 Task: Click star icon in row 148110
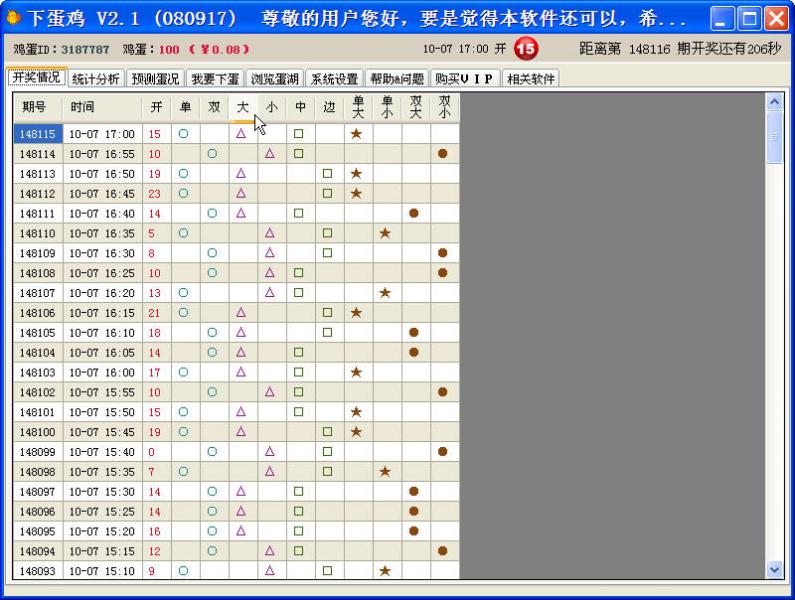pos(385,233)
